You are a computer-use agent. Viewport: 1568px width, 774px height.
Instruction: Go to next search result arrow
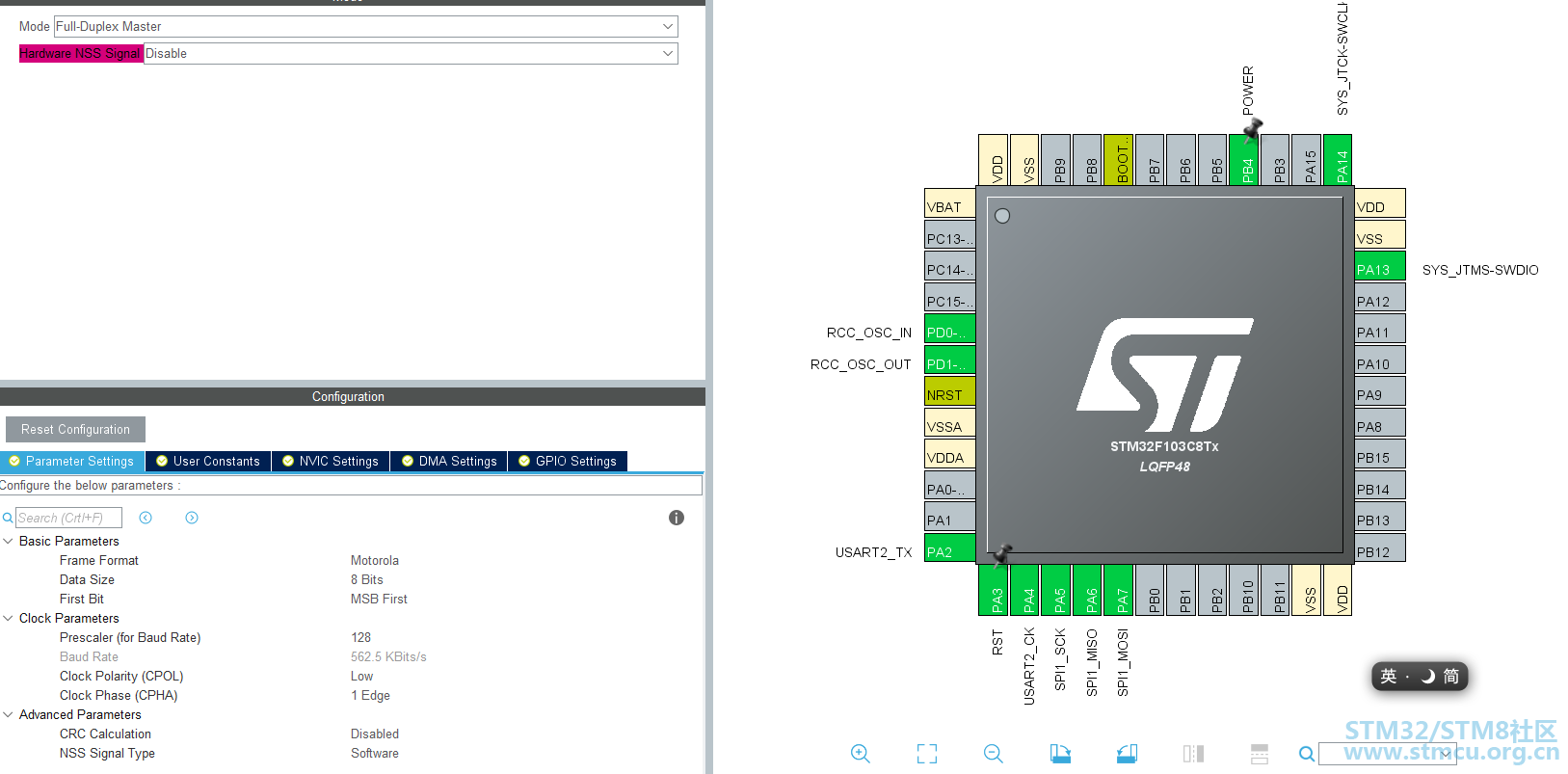coord(192,518)
